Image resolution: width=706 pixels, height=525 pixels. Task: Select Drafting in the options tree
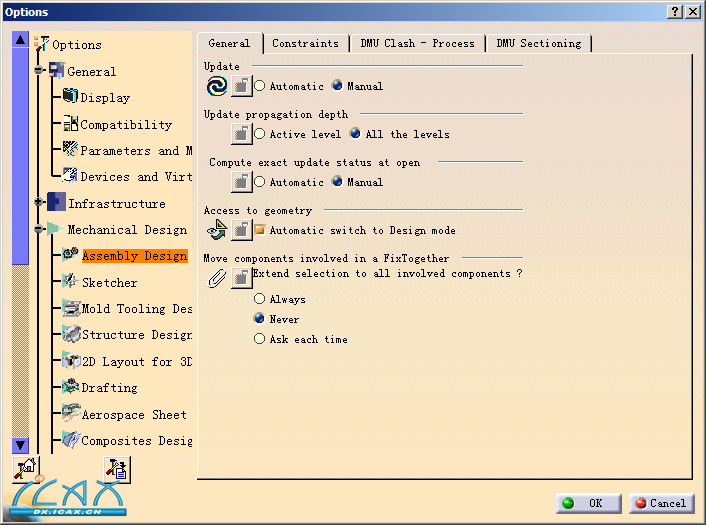pos(109,387)
